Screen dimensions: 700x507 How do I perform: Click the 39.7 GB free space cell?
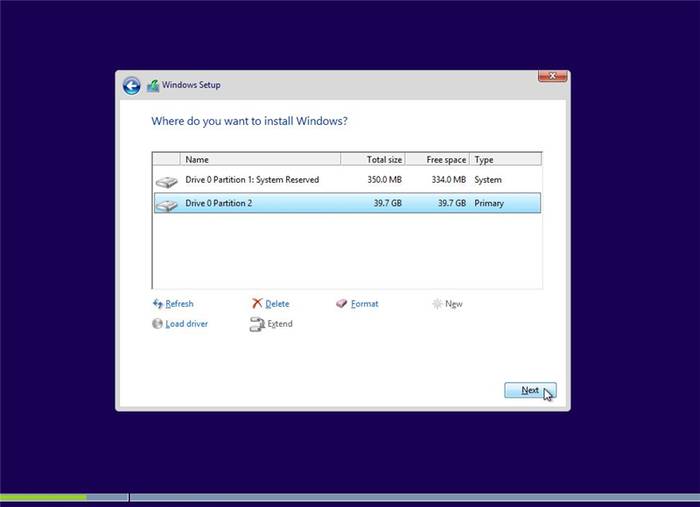[x=452, y=203]
